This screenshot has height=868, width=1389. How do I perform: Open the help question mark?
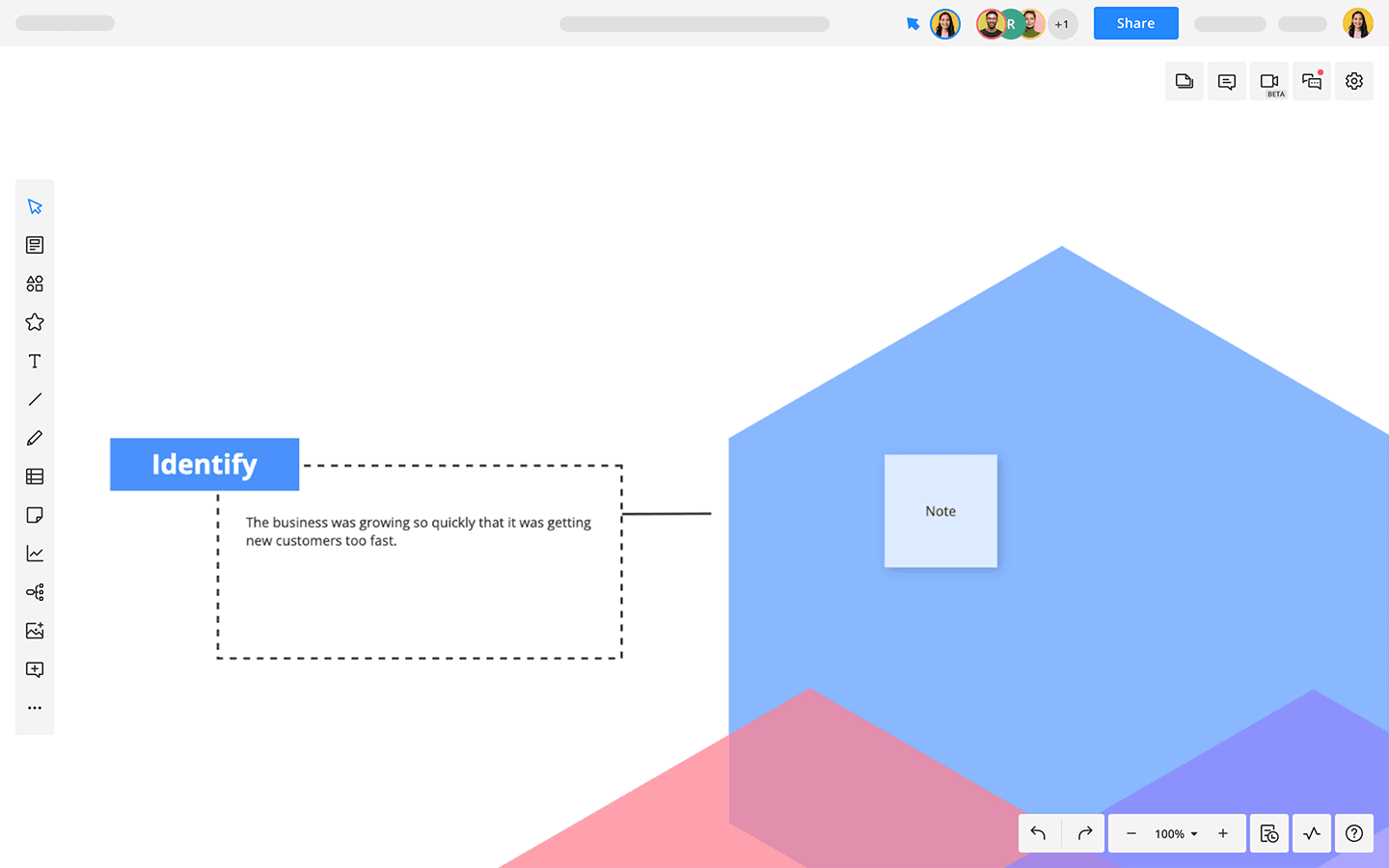(1354, 833)
